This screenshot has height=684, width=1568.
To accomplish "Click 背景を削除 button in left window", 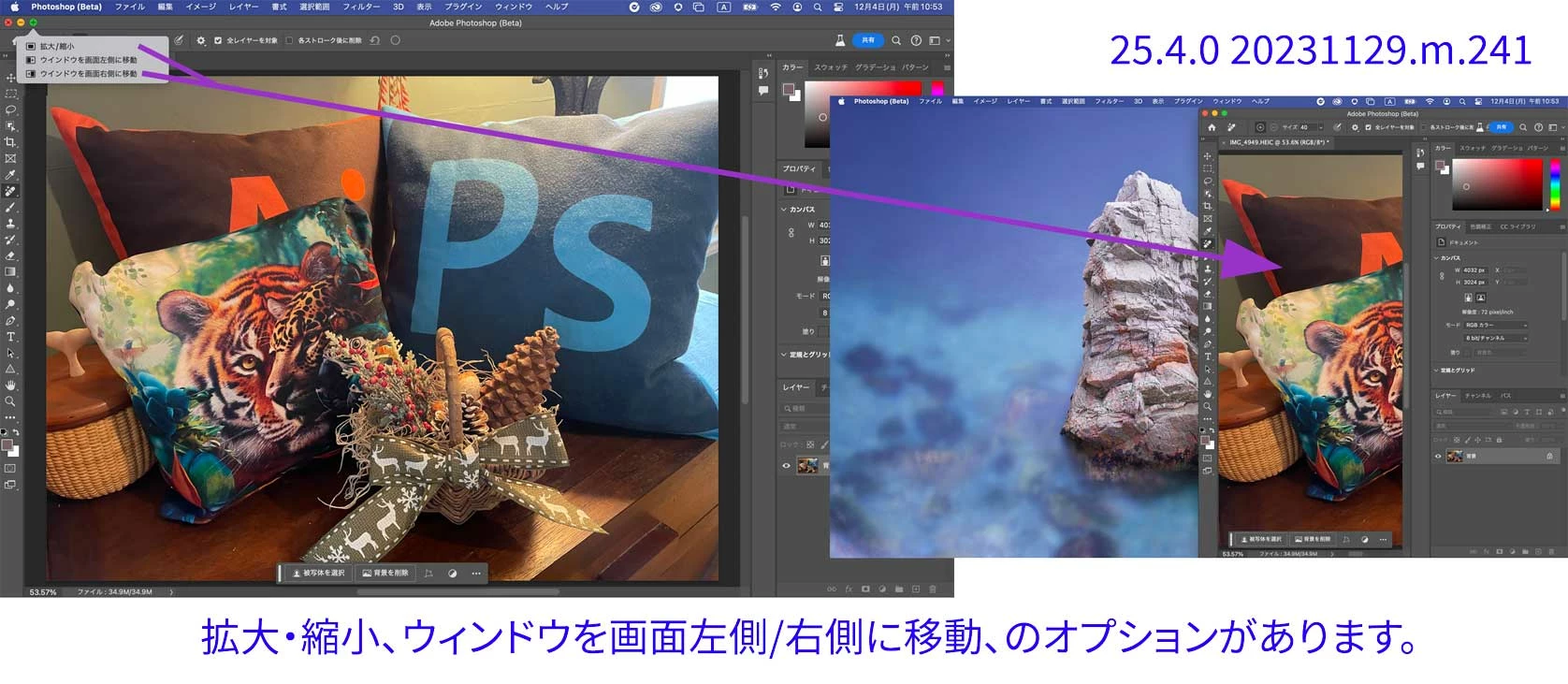I will pyautogui.click(x=385, y=574).
